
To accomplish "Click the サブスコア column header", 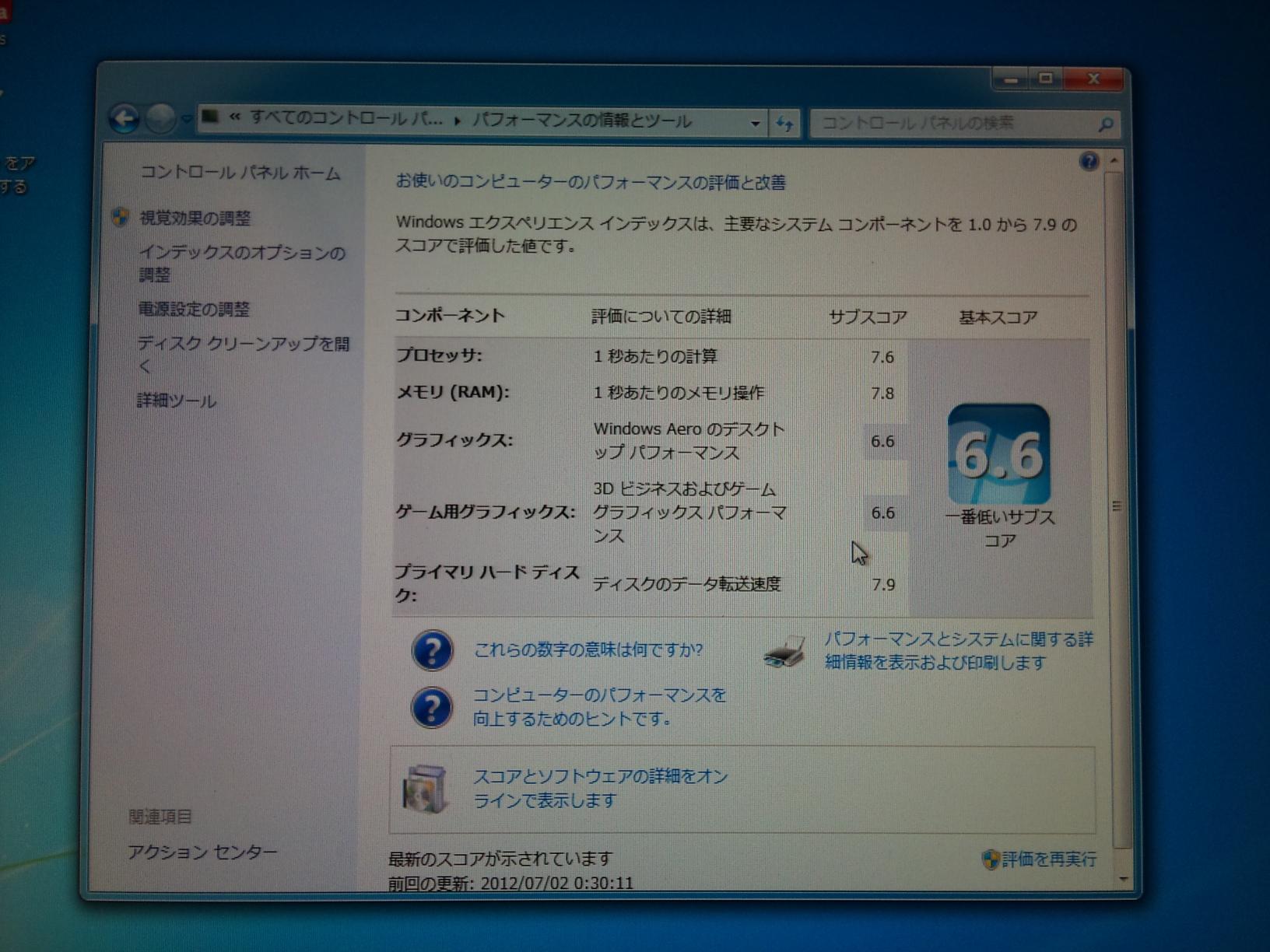I will 868,317.
